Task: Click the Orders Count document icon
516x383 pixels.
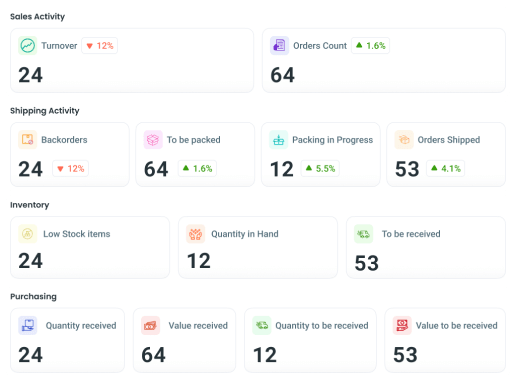Action: (x=279, y=46)
